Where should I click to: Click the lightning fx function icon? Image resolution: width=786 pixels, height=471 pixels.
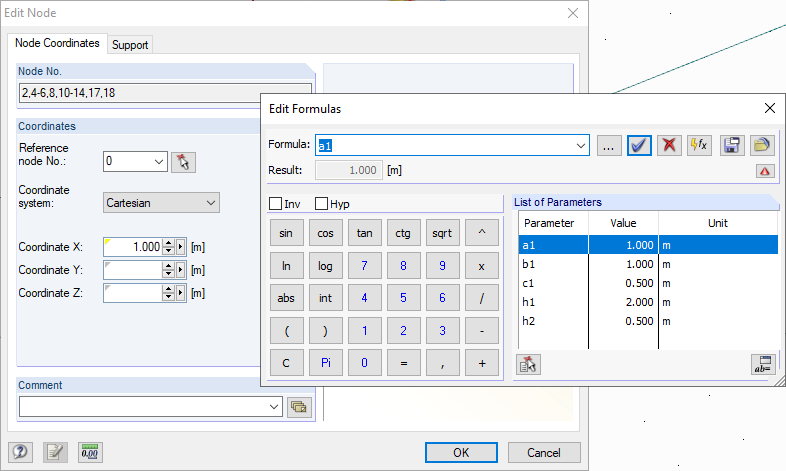(x=697, y=145)
